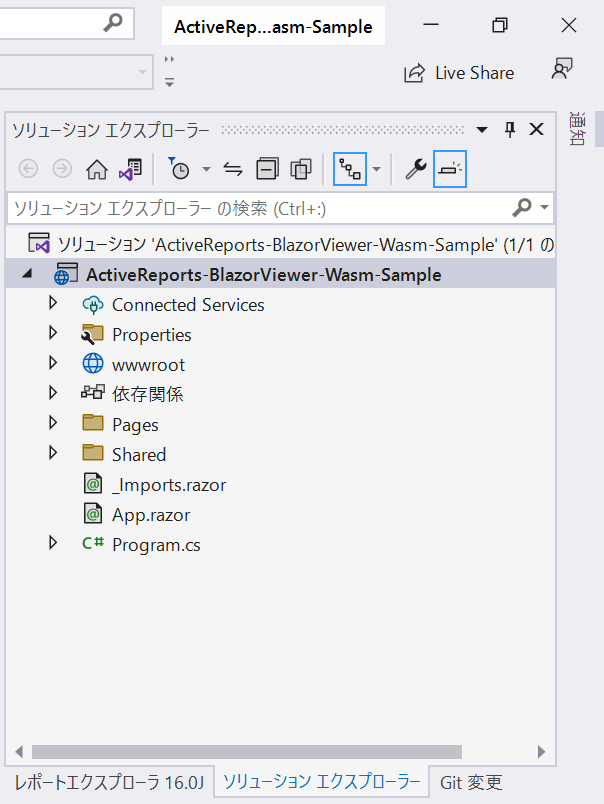604x804 pixels.
Task: Expand the wwwroot node
Action: (53, 363)
